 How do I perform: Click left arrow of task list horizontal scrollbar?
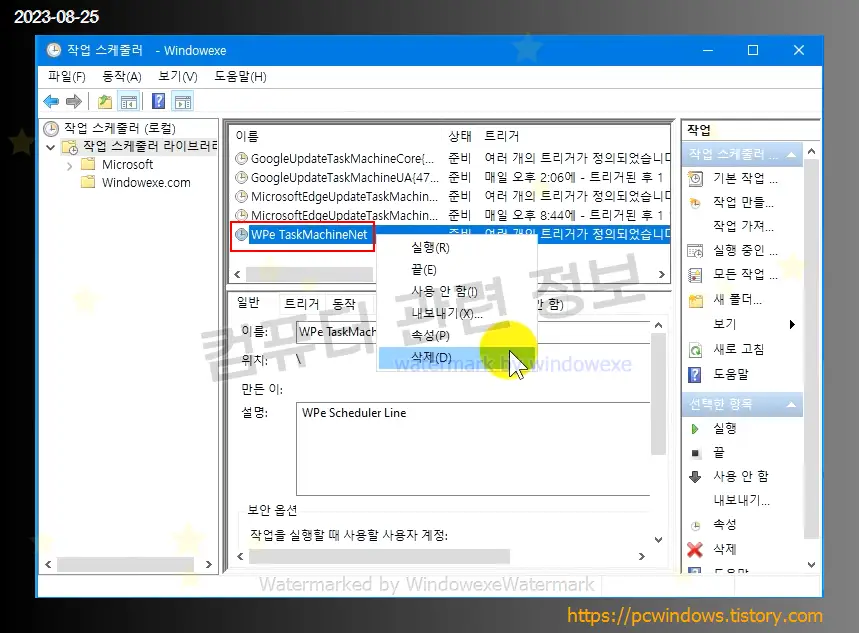[237, 274]
